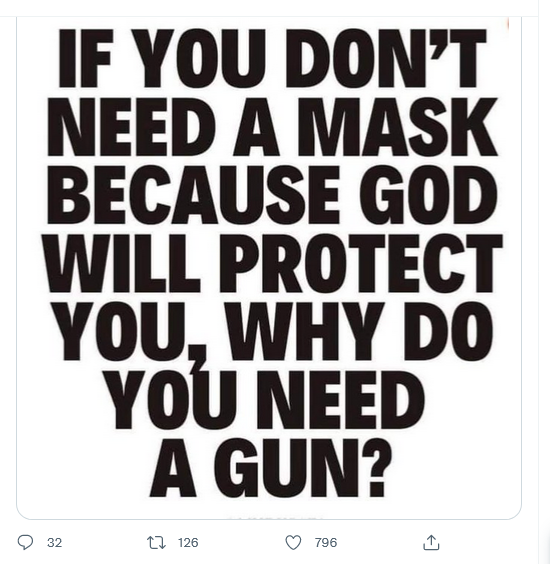Click the retweet arrows icon
Image resolution: width=550 pixels, height=564 pixels.
click(156, 542)
